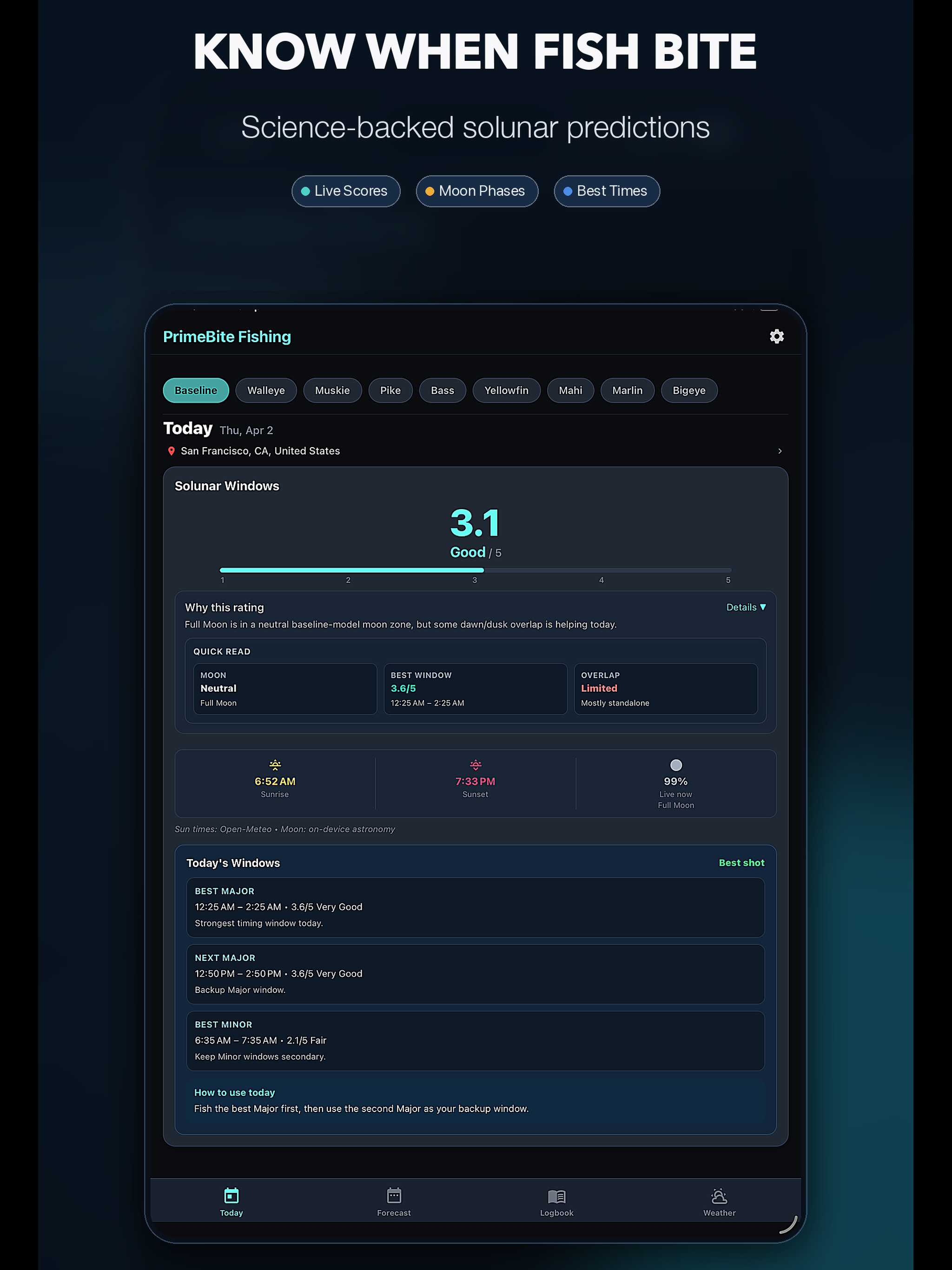Screen dimensions: 952x1270
Task: Click the Best Times feature pill
Action: tap(607, 191)
